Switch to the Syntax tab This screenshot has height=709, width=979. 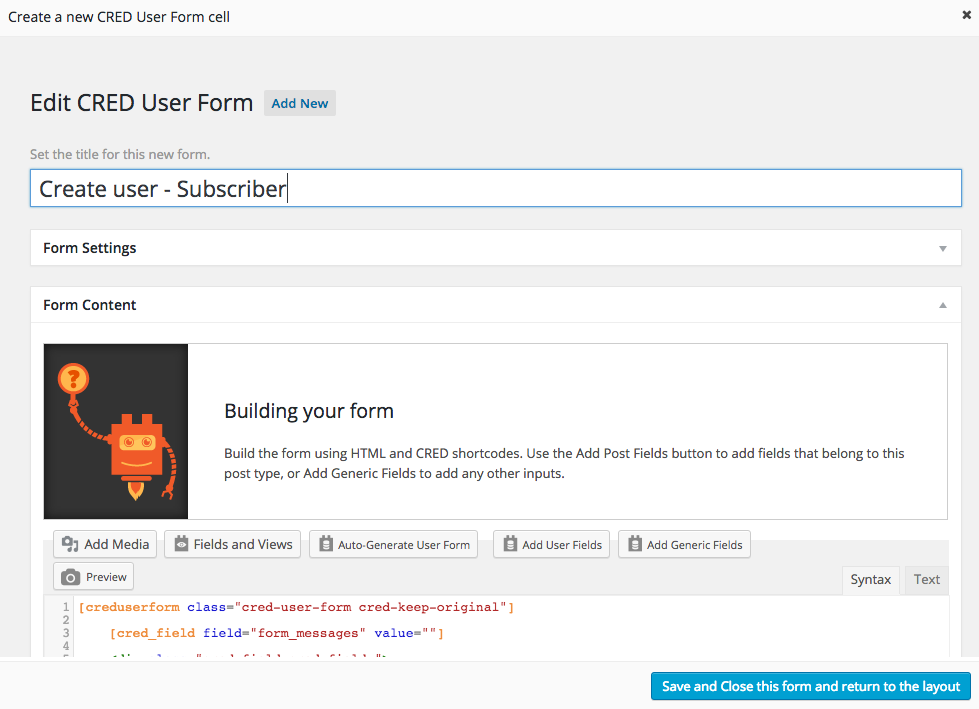pyautogui.click(x=870, y=580)
